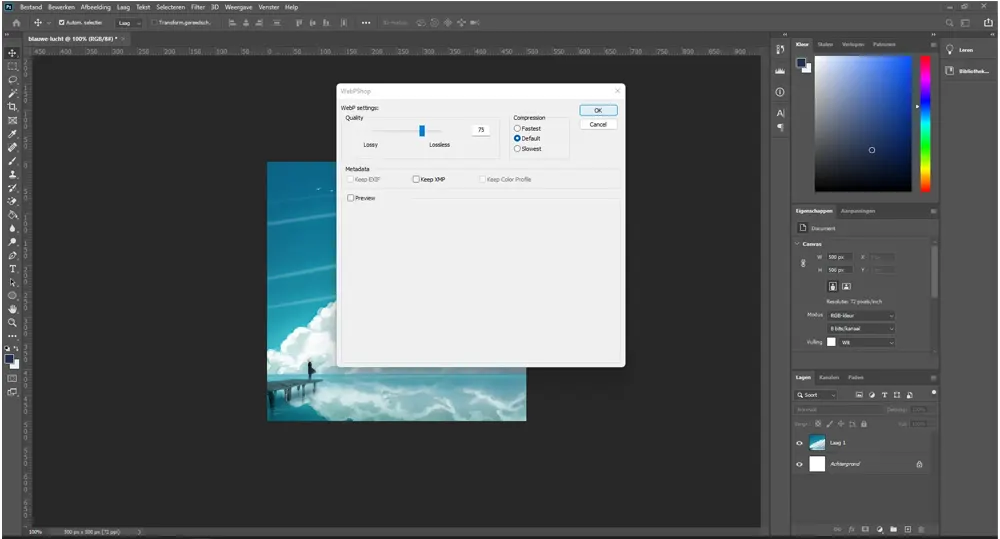Select the Lasso tool

(12, 80)
